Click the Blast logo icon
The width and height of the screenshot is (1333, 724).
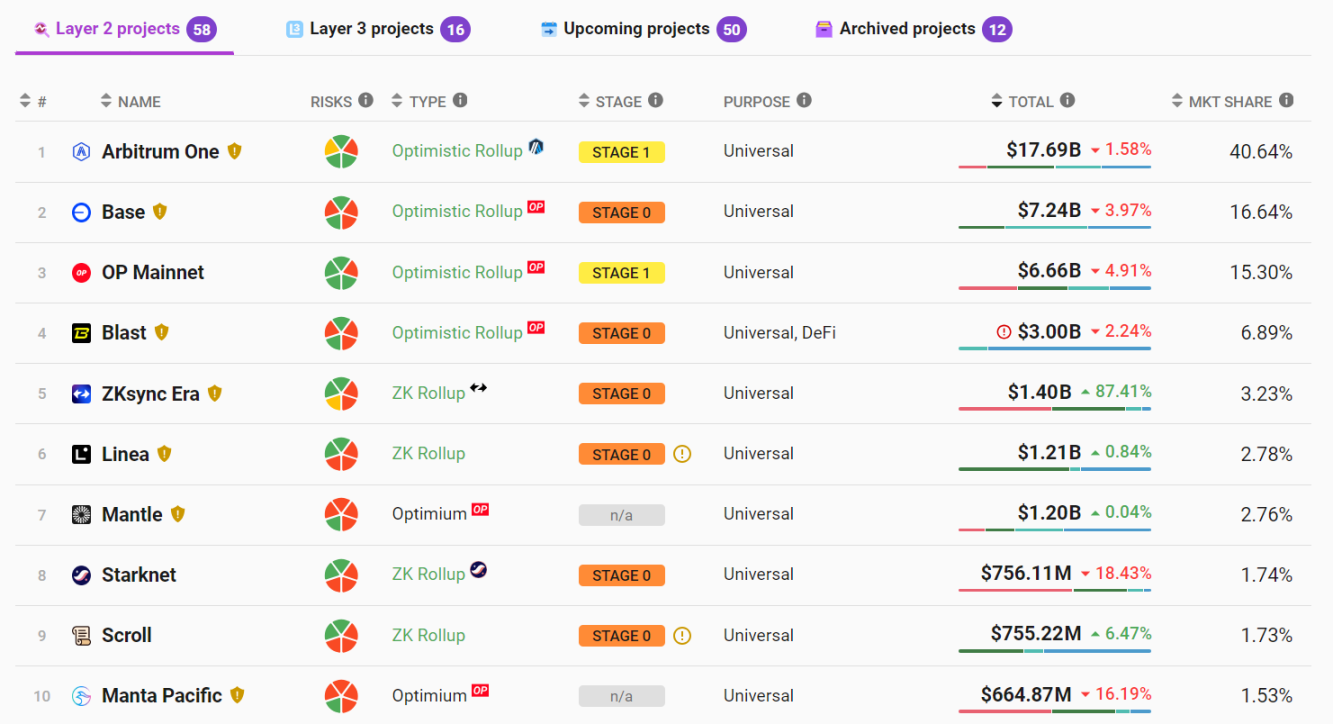pyautogui.click(x=82, y=333)
